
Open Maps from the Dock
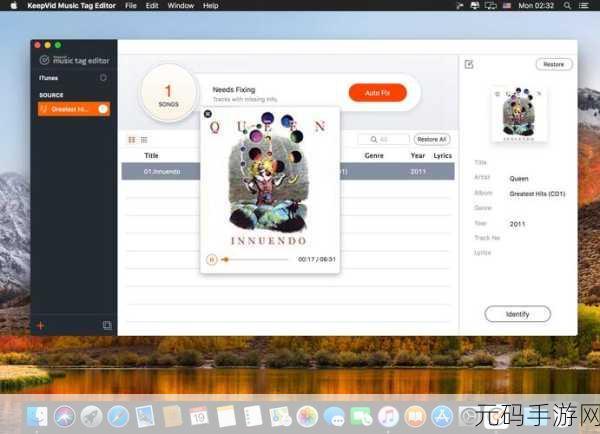(280, 416)
